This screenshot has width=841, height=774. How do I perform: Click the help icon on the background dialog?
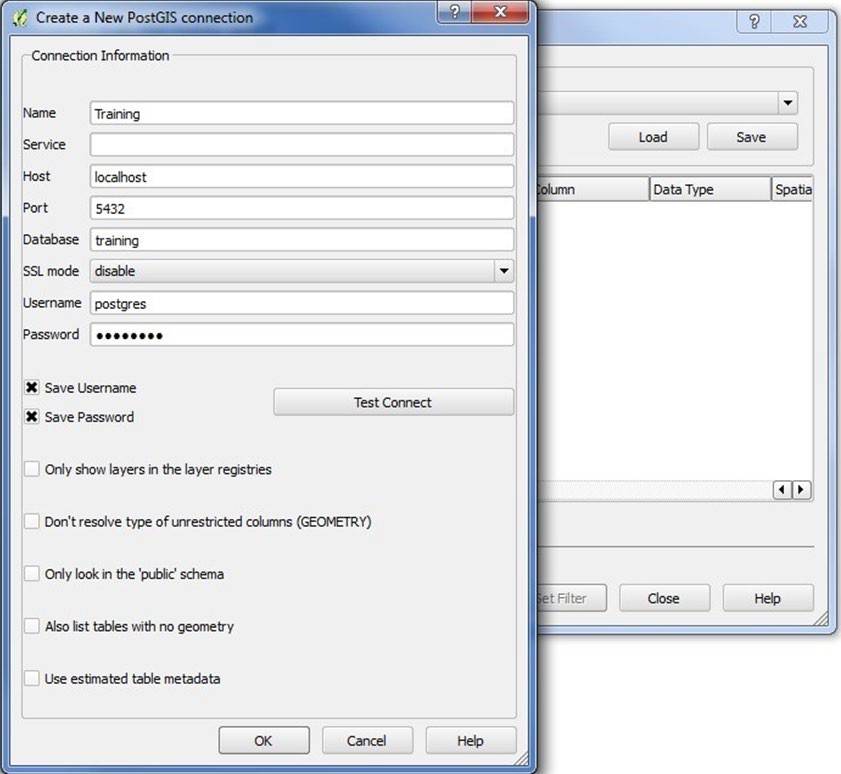(754, 22)
